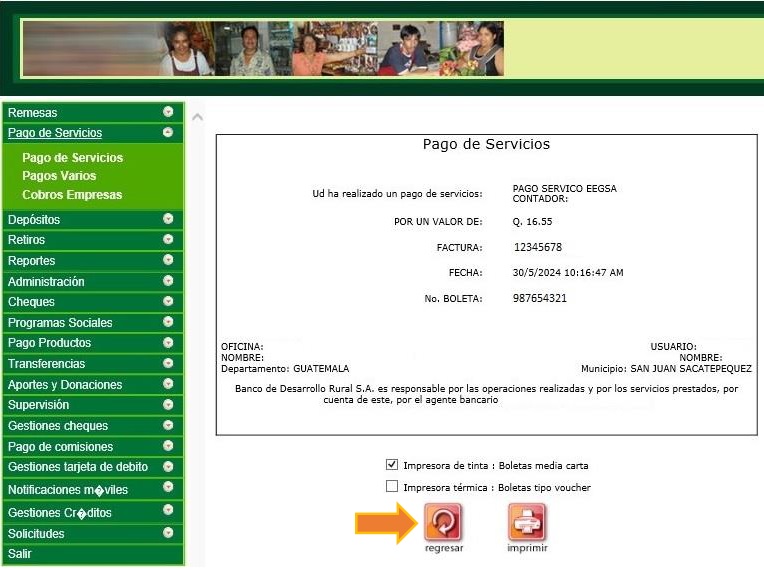The height and width of the screenshot is (570, 764).
Task: Open Cobros Empresas submenu link
Action: (72, 195)
